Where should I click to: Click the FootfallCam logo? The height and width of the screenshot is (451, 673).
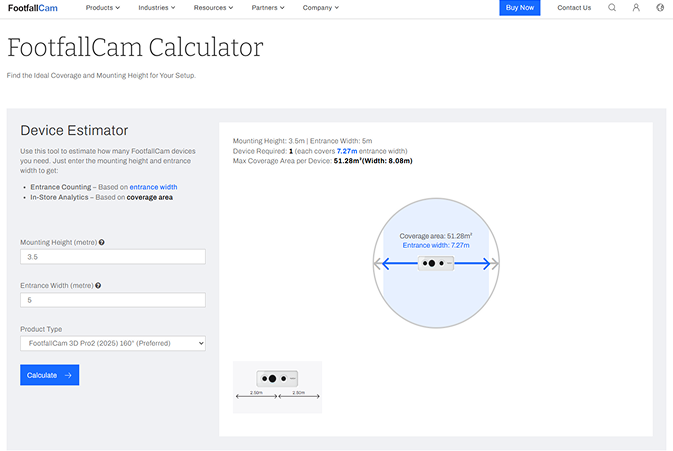click(33, 8)
